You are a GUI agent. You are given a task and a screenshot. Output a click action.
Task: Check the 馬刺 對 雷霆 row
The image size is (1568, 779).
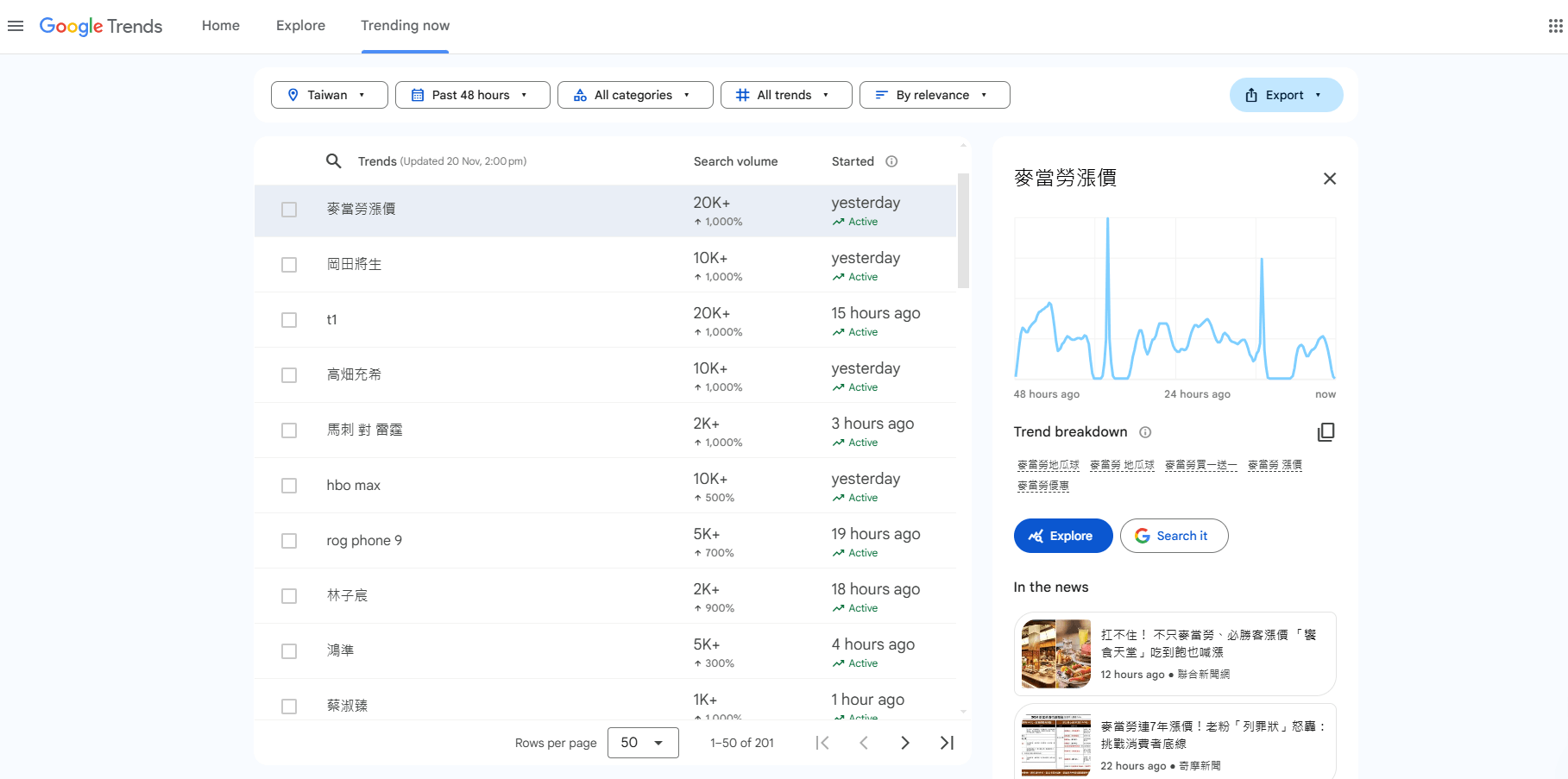[289, 430]
